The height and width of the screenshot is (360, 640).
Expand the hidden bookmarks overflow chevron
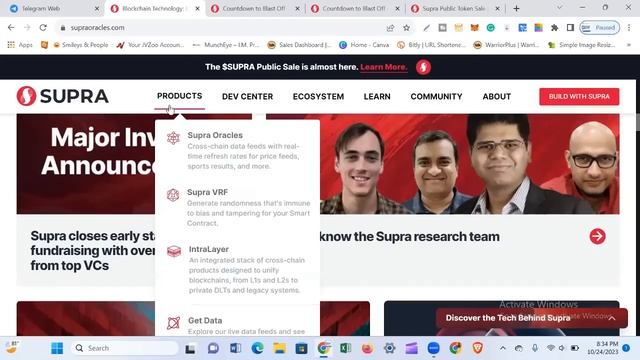coord(629,45)
